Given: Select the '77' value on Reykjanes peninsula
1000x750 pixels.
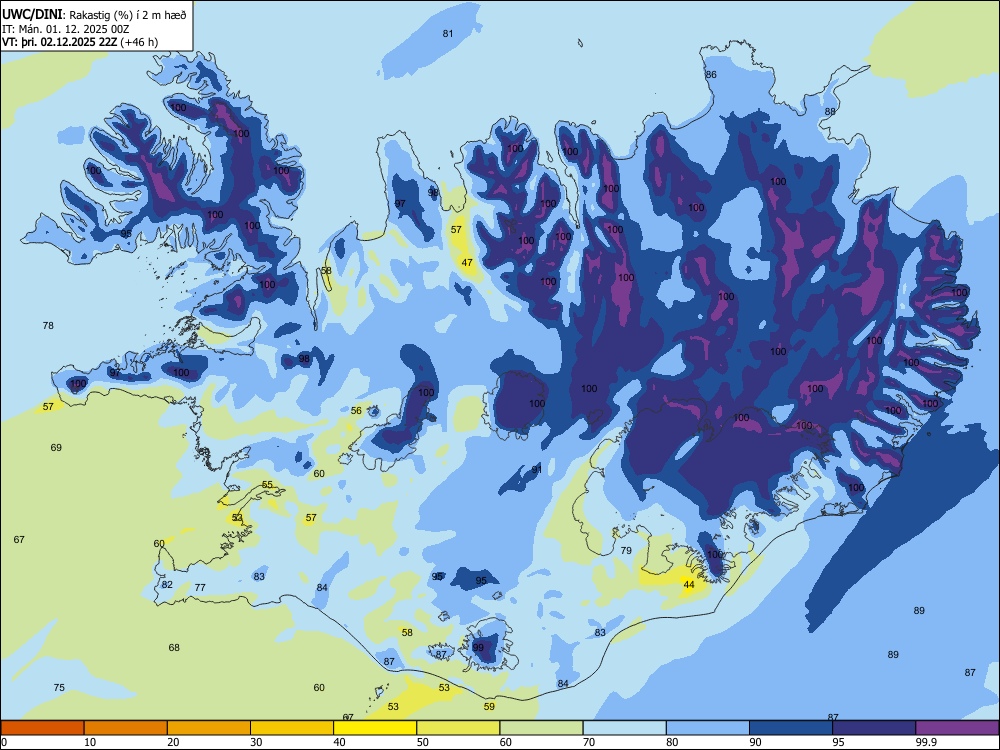Looking at the screenshot, I should (x=200, y=587).
